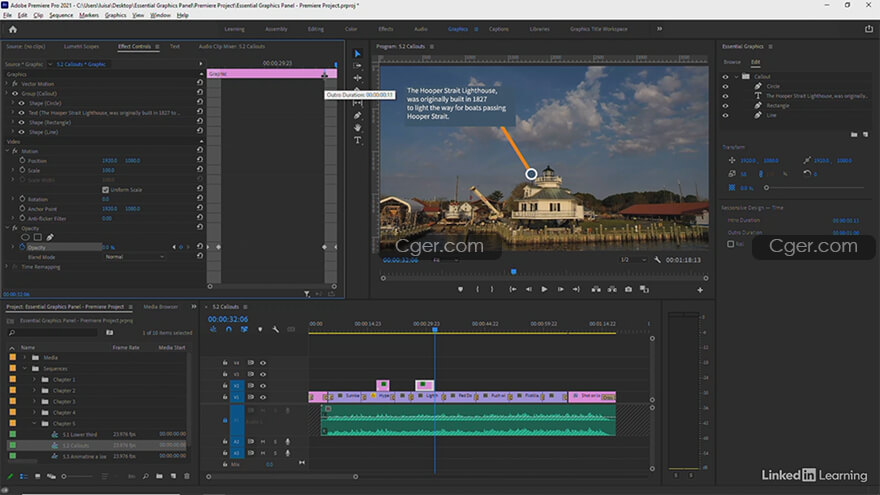Open playback resolution dropdown 1/2
The image size is (880, 495).
pos(632,260)
